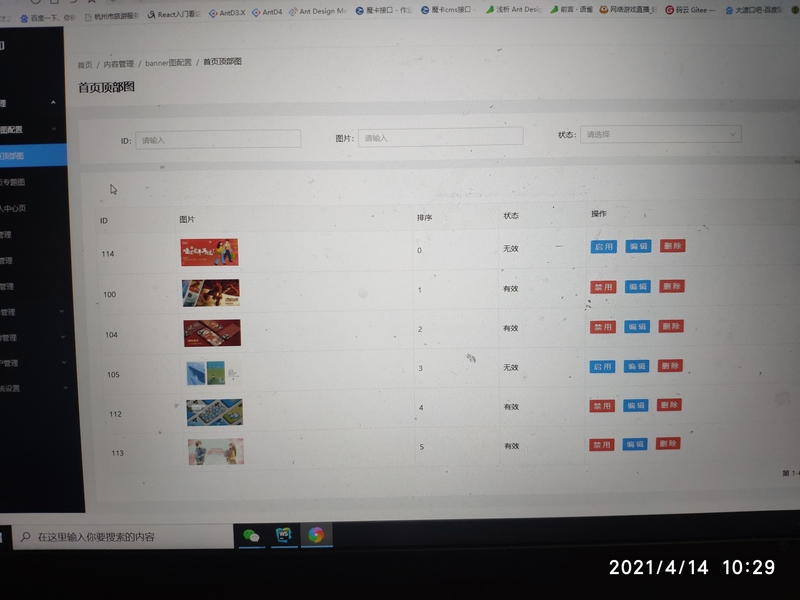This screenshot has height=600, width=800.
Task: Click 禁用 for row ID 104
Action: pyautogui.click(x=603, y=327)
